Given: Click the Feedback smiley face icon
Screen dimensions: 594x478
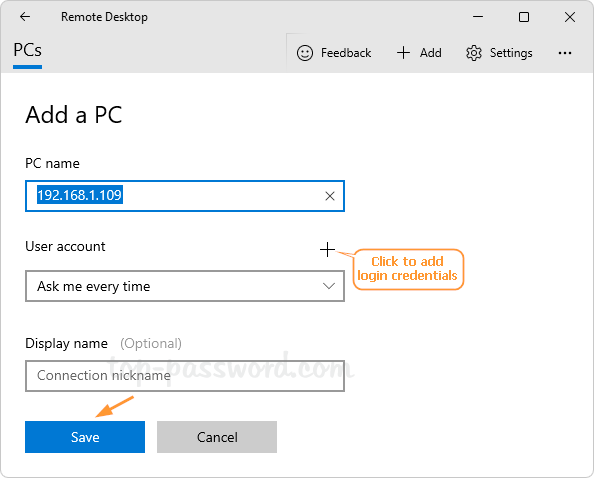Looking at the screenshot, I should click(x=305, y=53).
